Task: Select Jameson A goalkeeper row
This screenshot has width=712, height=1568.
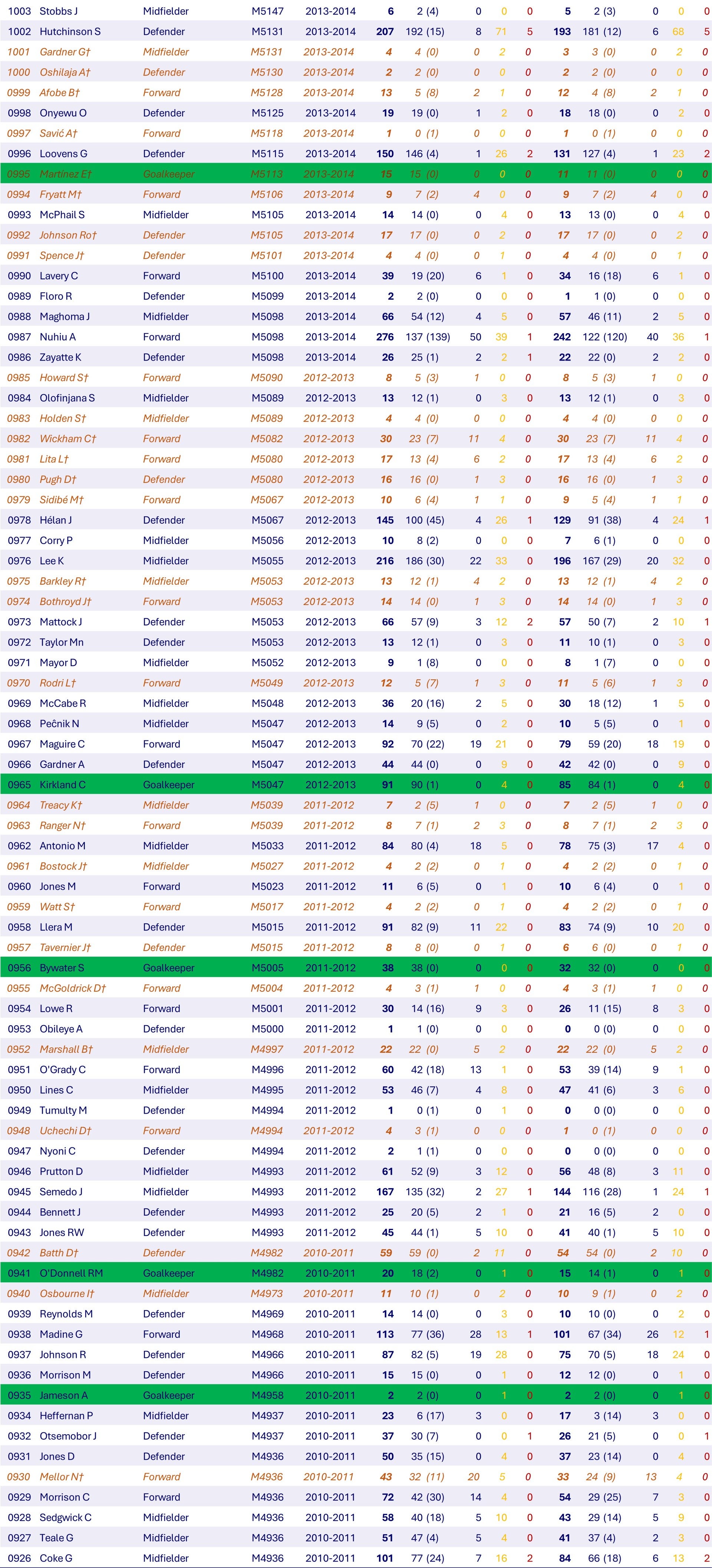Action: point(356,1395)
